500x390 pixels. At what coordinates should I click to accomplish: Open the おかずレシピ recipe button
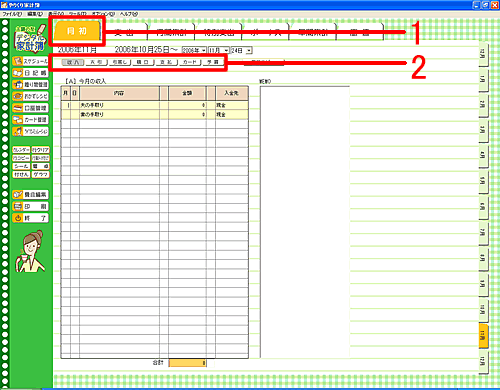[x=30, y=96]
